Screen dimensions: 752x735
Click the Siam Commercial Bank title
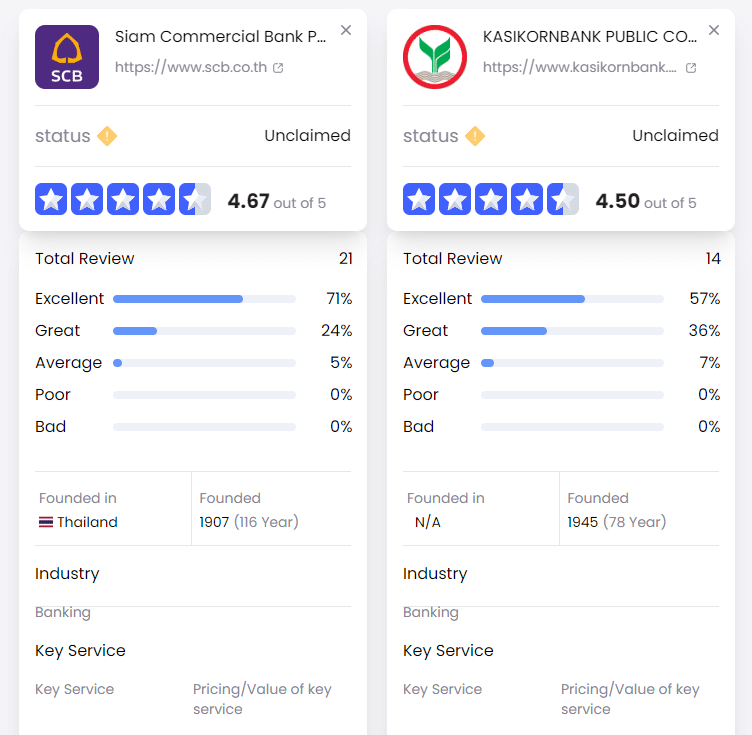tap(221, 36)
